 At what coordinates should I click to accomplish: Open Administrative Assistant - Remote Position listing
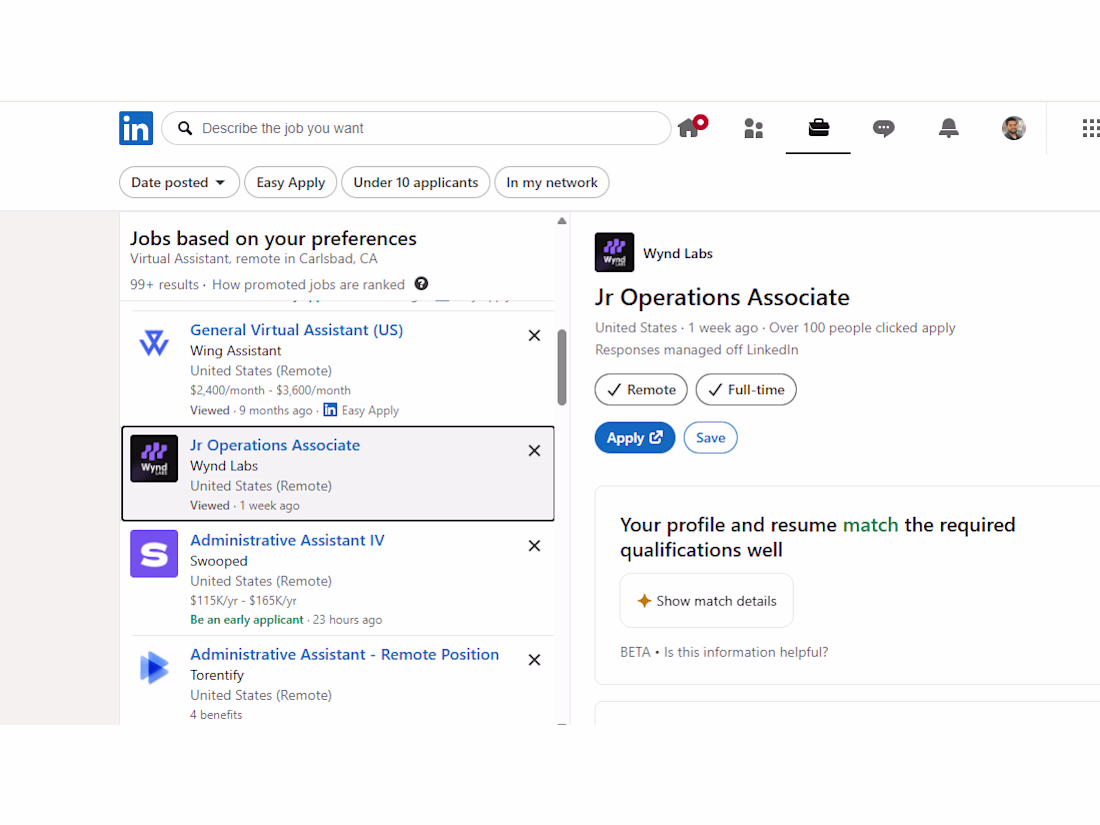[x=344, y=655]
